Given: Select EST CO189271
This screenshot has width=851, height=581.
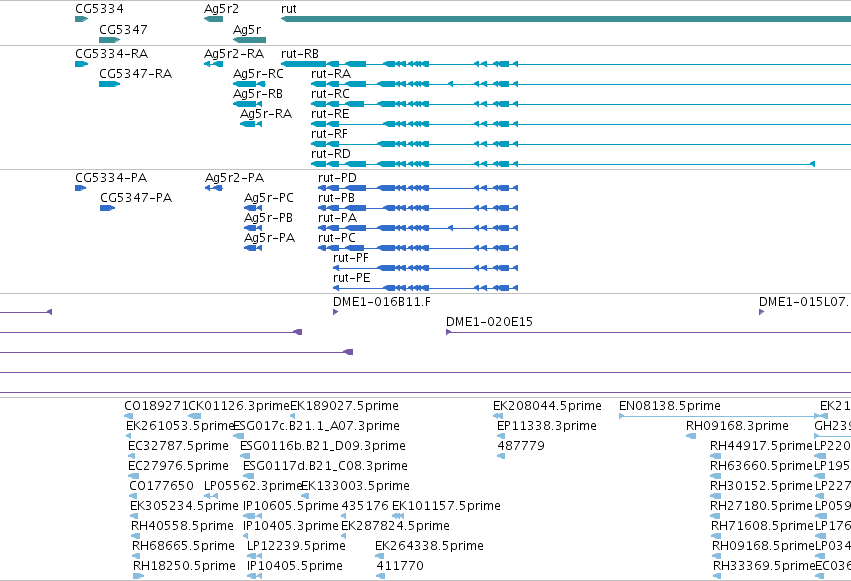Looking at the screenshot, I should pyautogui.click(x=156, y=406).
